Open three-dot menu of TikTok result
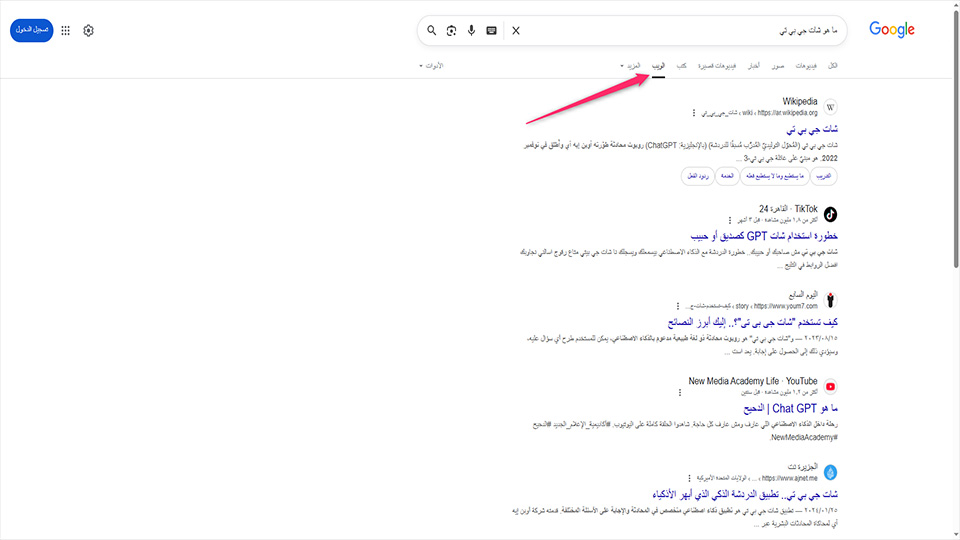The height and width of the screenshot is (540, 960). coord(730,220)
